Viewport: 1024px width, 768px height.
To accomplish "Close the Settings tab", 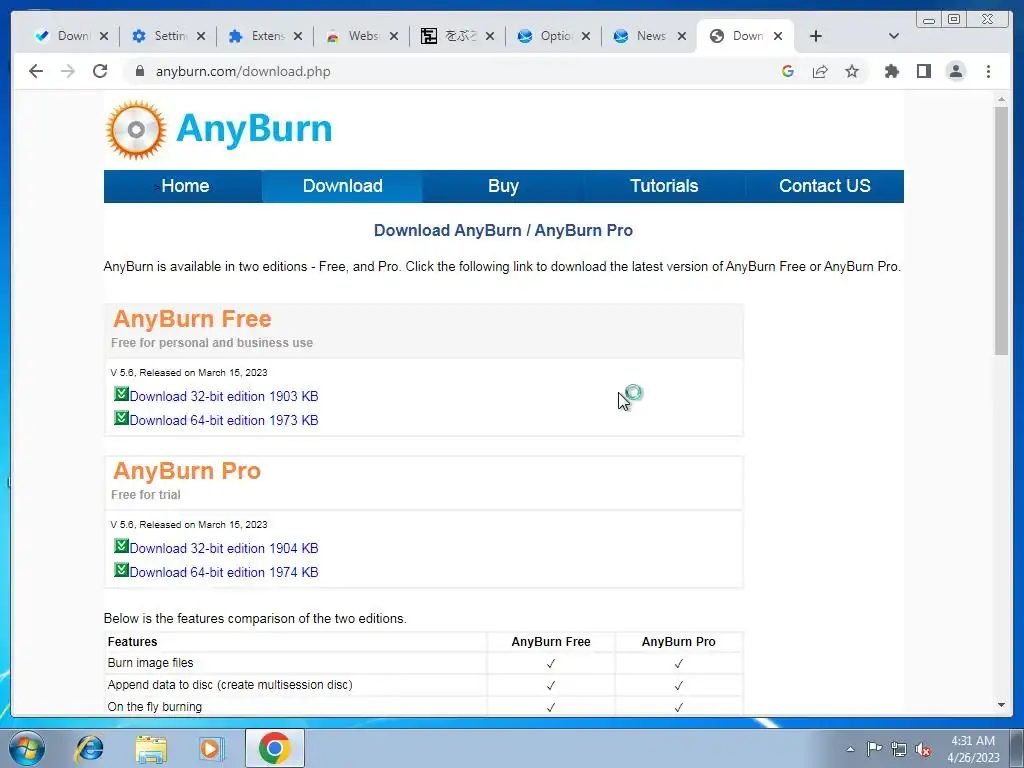I will coord(201,36).
